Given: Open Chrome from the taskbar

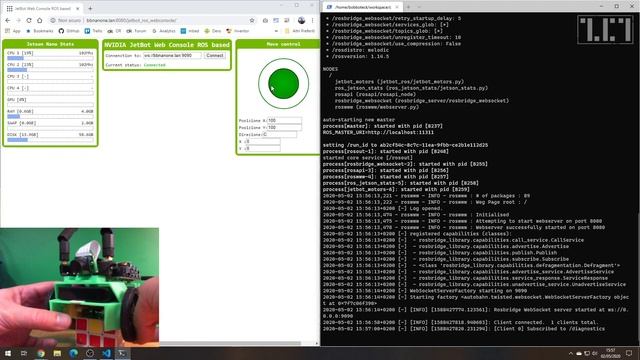Looking at the screenshot, I should click(x=40, y=353).
